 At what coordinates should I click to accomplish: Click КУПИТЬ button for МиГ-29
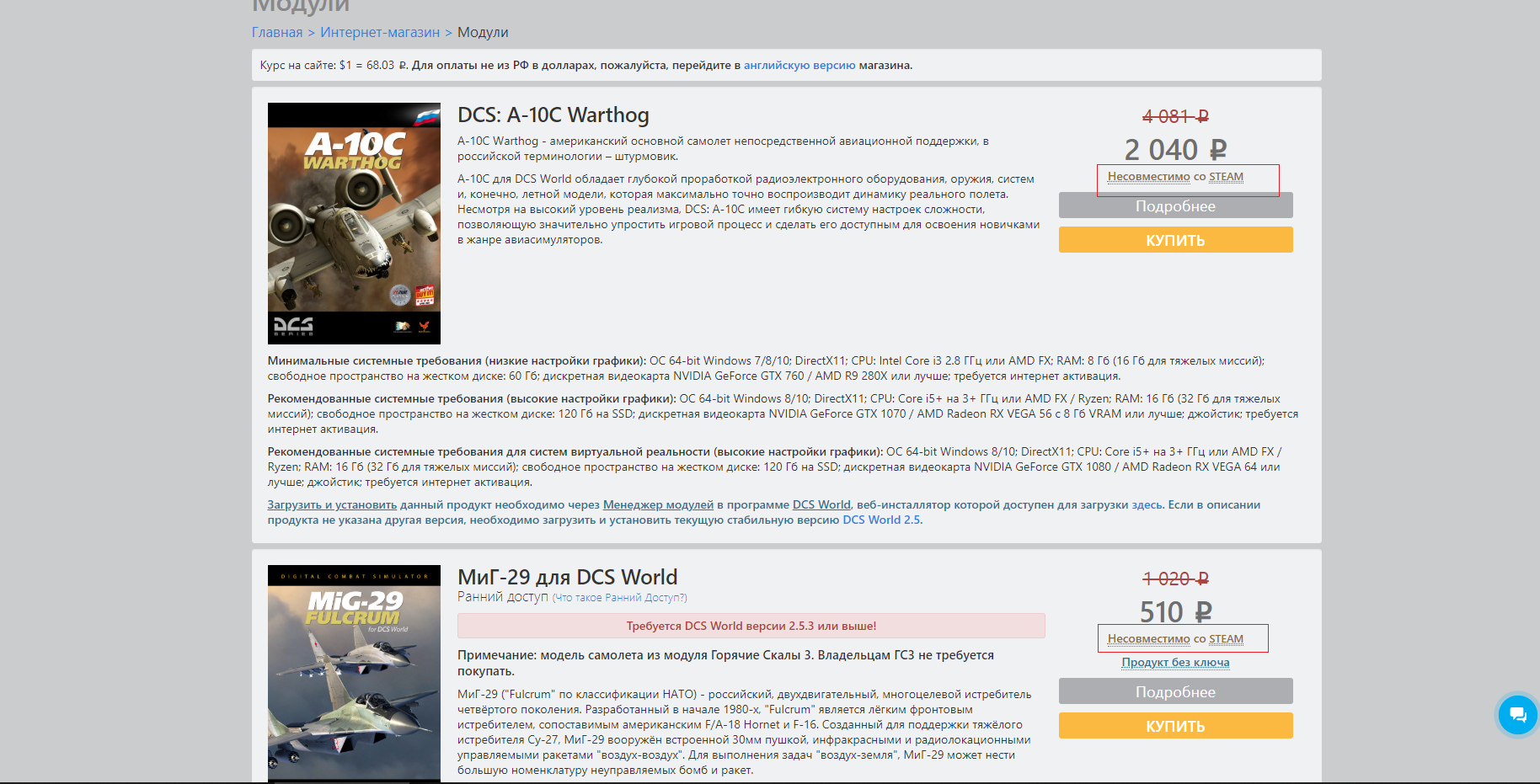tap(1175, 726)
